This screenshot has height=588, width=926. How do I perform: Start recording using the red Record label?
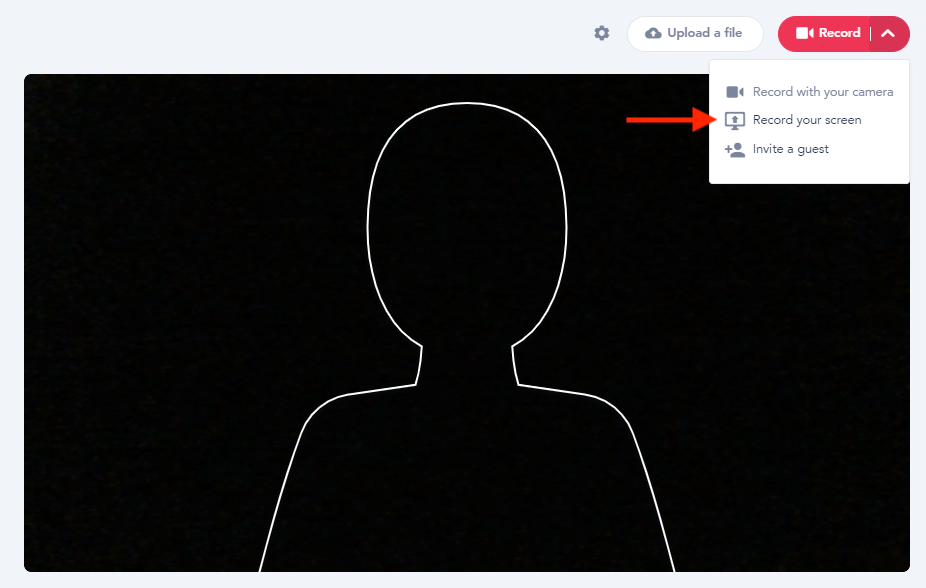tap(839, 33)
